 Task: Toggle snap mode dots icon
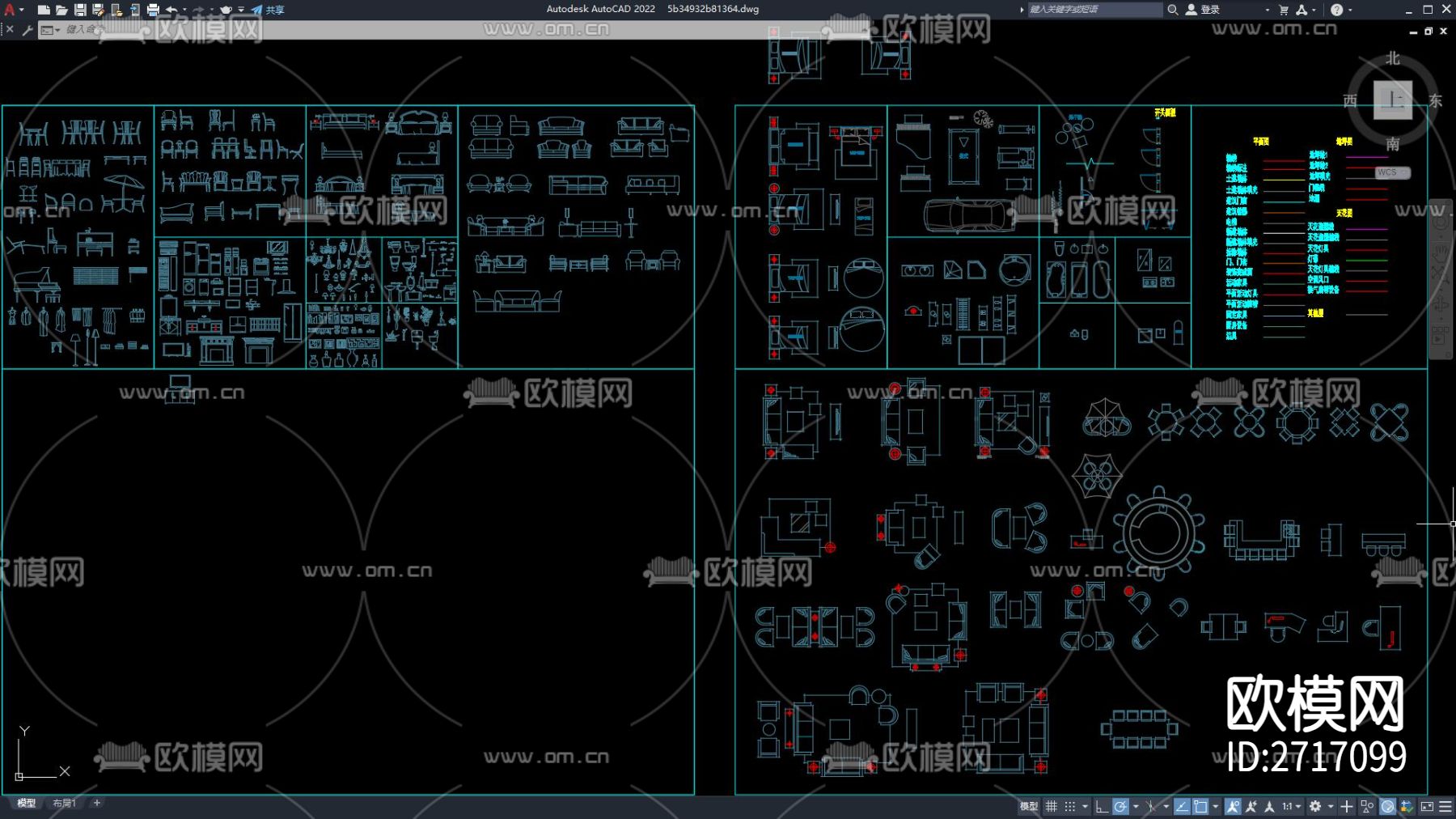click(x=1069, y=806)
